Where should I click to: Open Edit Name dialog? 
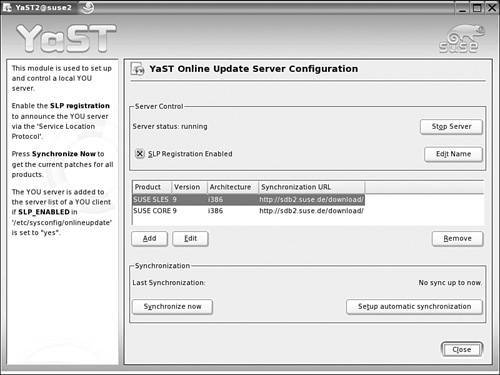[x=453, y=154]
